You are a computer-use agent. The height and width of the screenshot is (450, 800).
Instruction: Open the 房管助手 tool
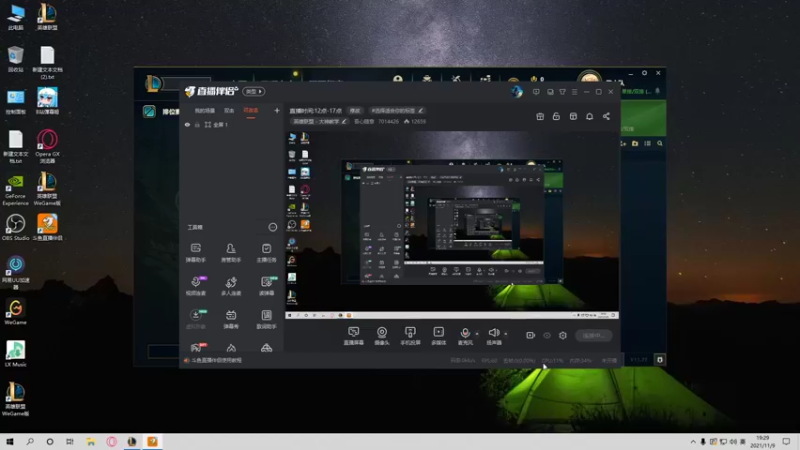click(x=231, y=253)
